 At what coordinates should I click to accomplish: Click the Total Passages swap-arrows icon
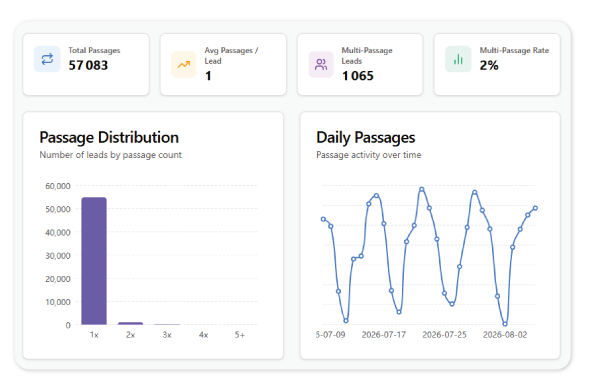(47, 59)
